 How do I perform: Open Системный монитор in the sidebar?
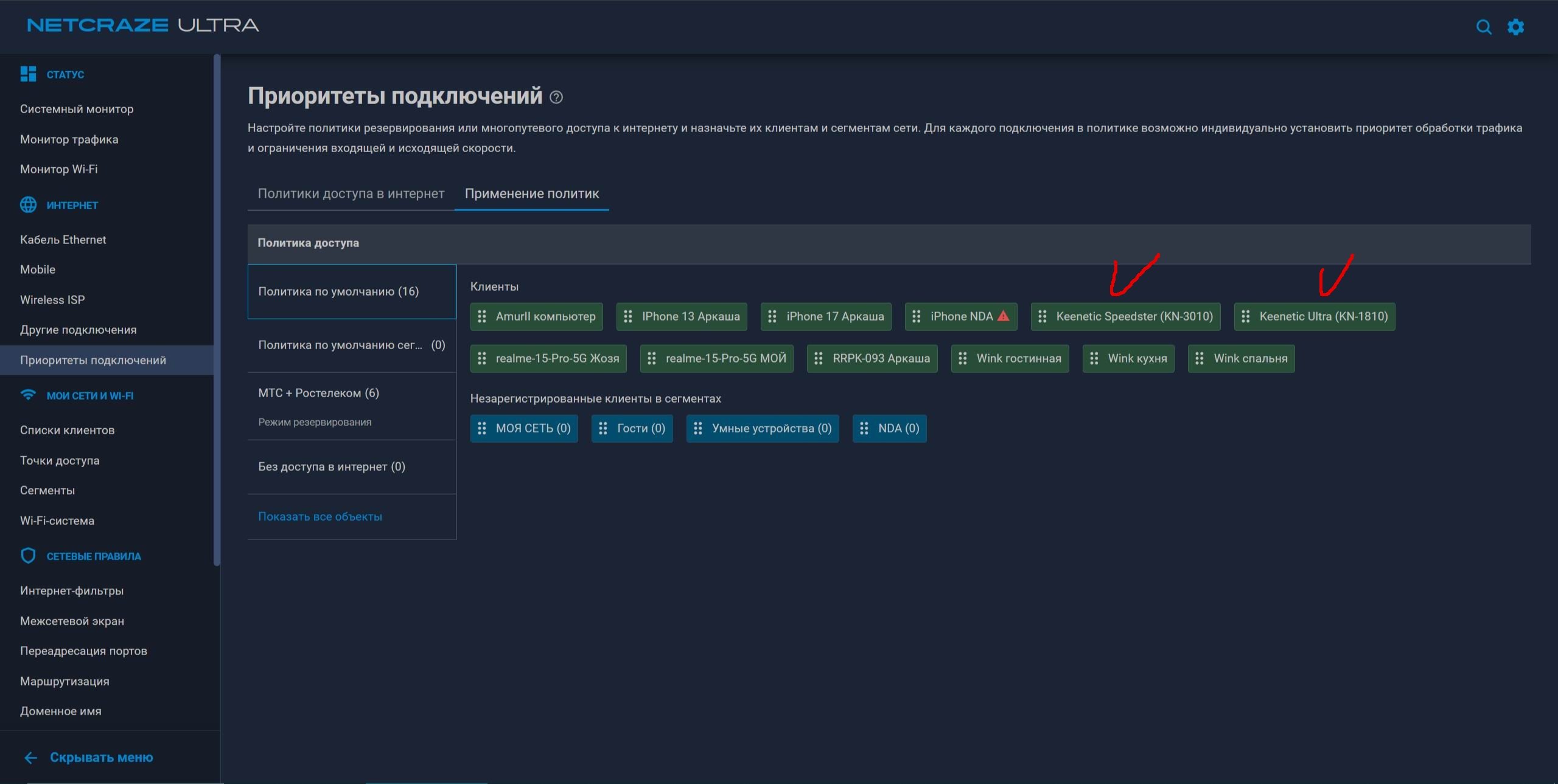point(77,109)
